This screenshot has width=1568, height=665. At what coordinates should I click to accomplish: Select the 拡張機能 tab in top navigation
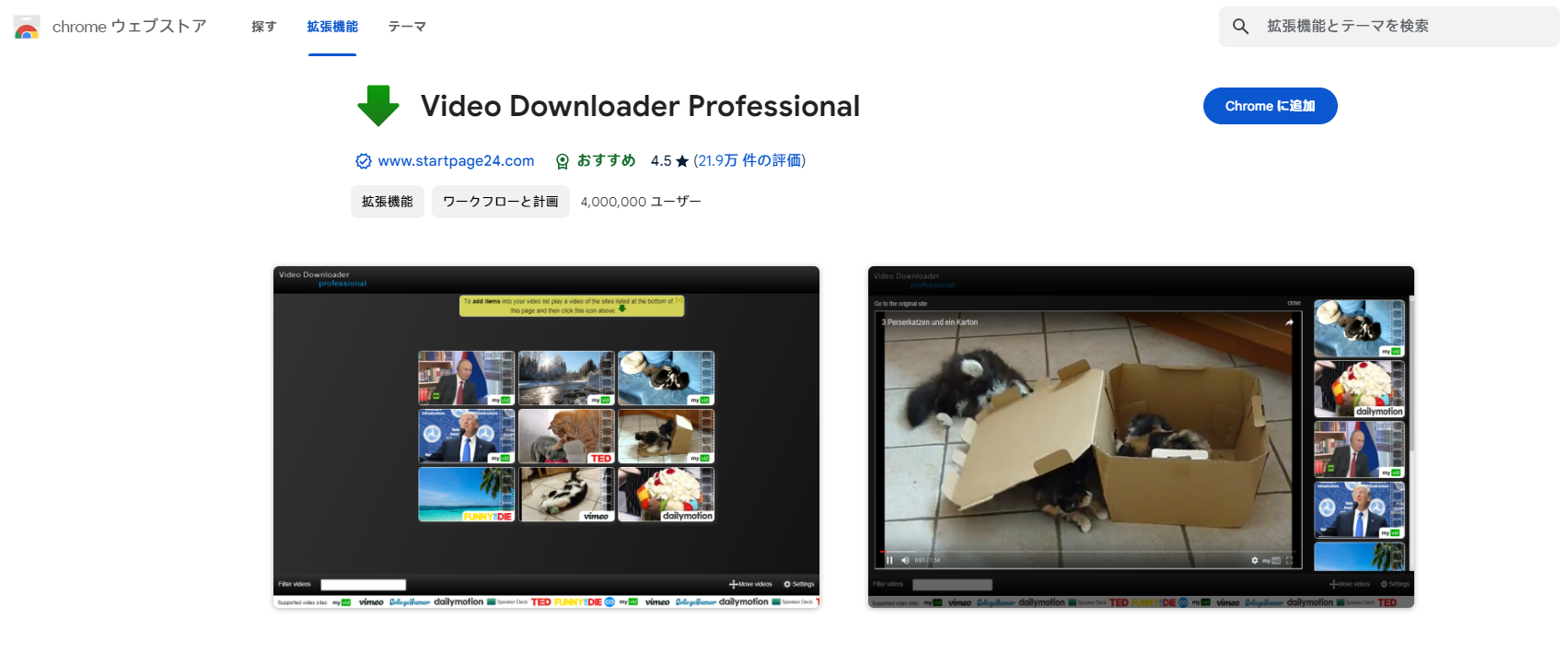point(332,27)
